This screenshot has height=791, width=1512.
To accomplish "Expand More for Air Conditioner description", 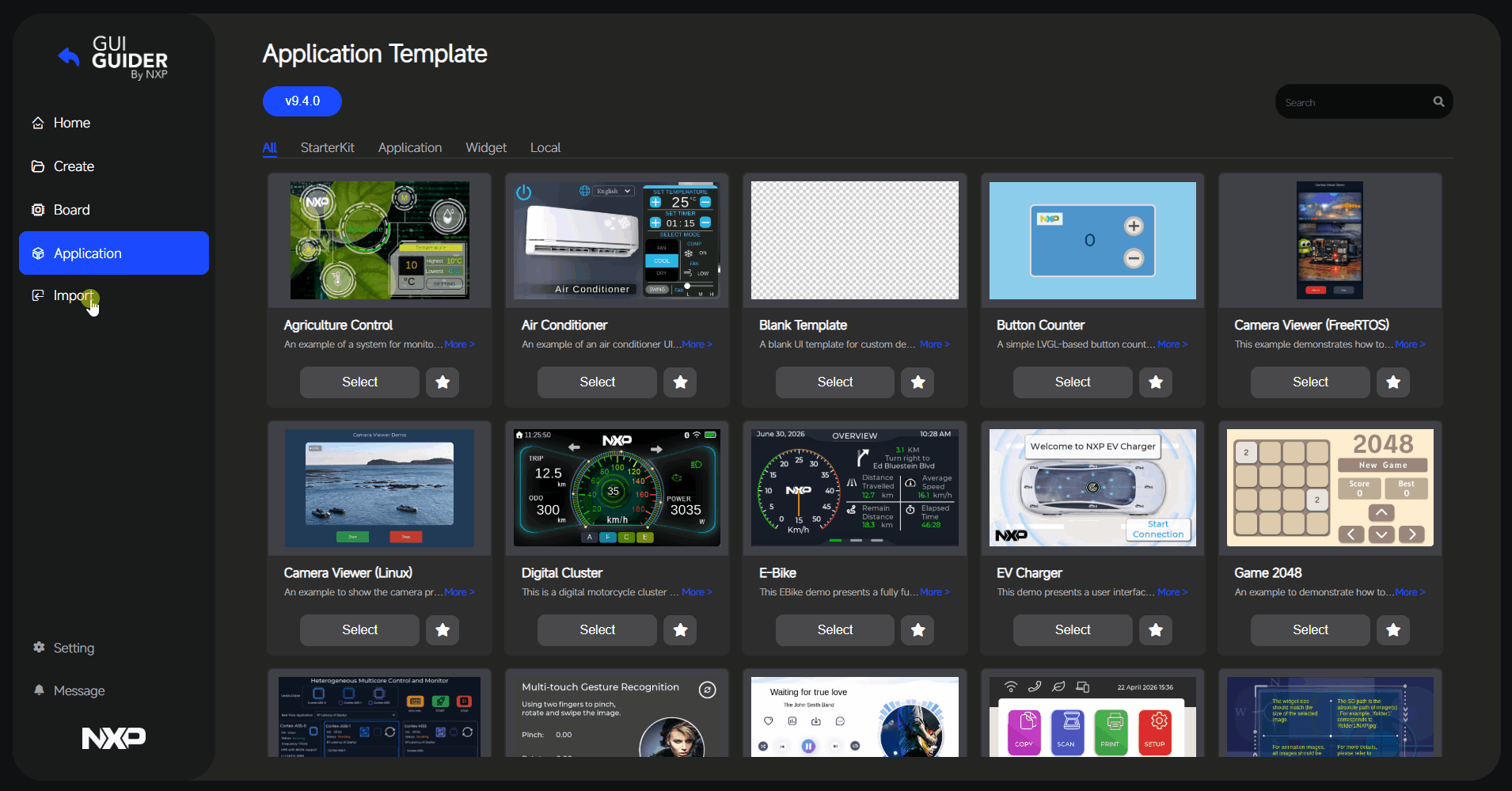I will pyautogui.click(x=697, y=344).
